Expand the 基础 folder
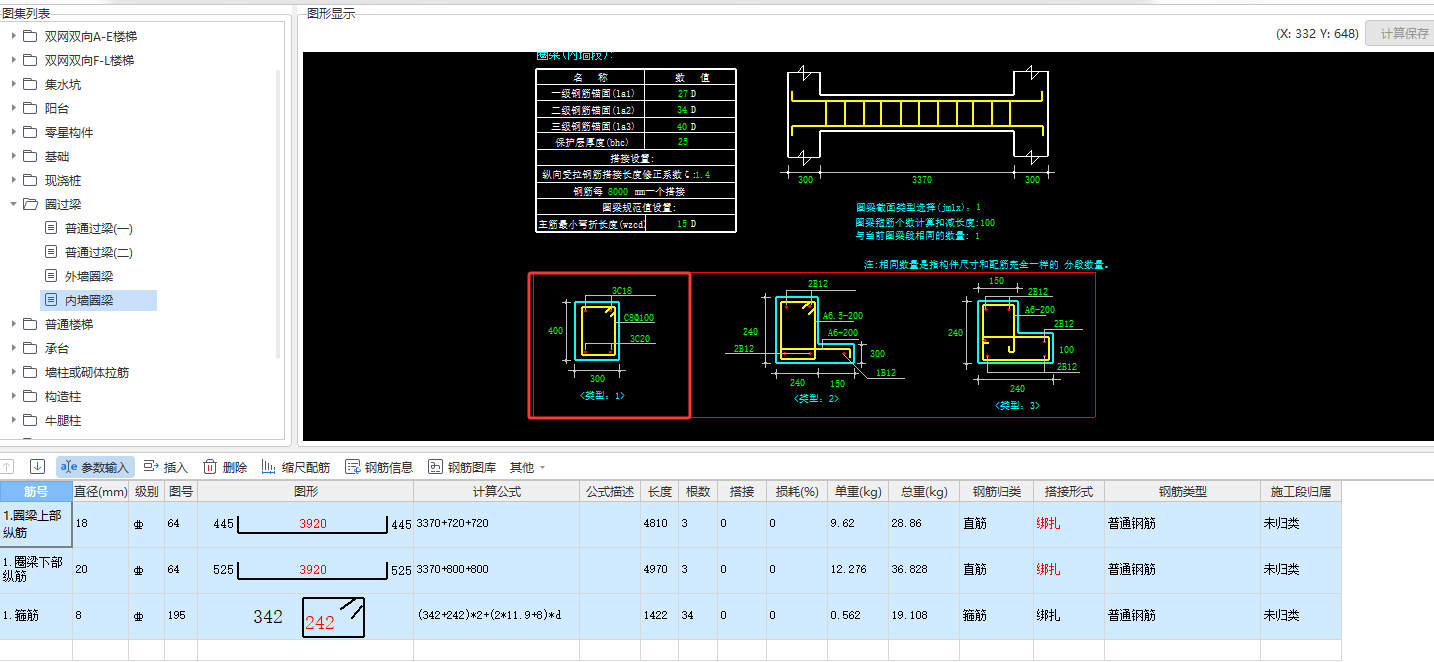Image resolution: width=1434 pixels, height=662 pixels. click(14, 156)
